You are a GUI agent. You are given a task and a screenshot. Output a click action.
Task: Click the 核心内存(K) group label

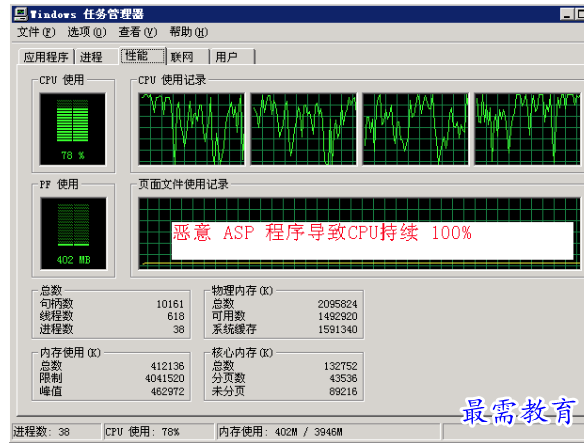[x=242, y=352]
